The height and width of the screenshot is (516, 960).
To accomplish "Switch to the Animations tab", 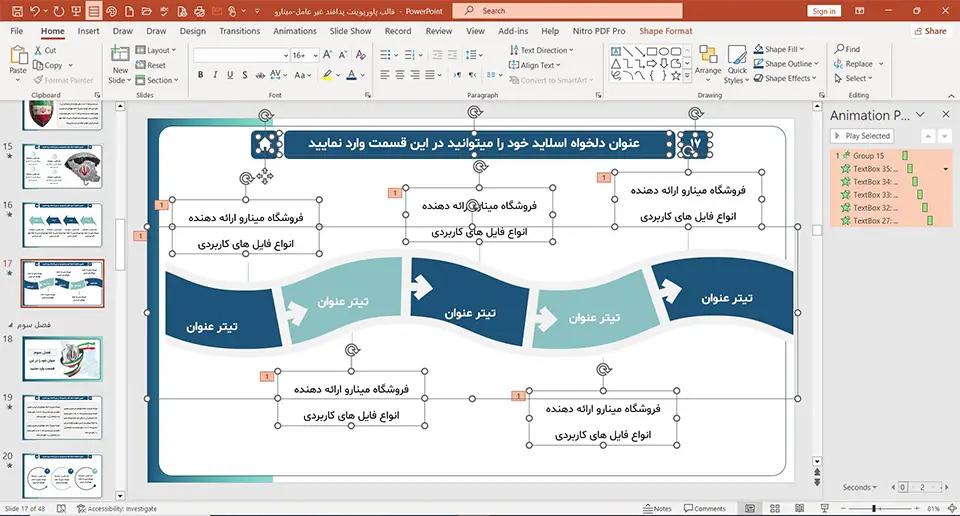I will [x=294, y=31].
